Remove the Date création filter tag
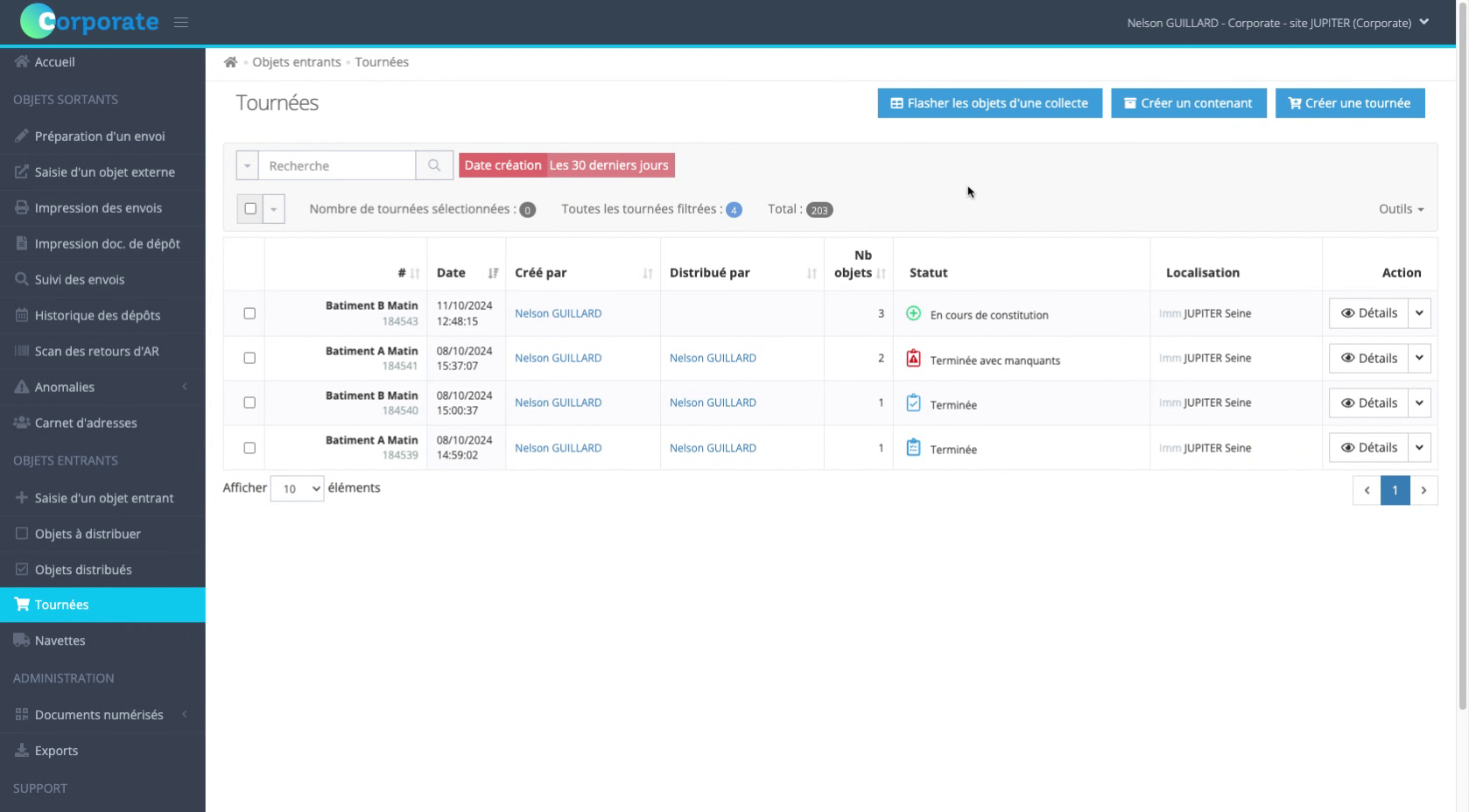The height and width of the screenshot is (812, 1469). [566, 165]
